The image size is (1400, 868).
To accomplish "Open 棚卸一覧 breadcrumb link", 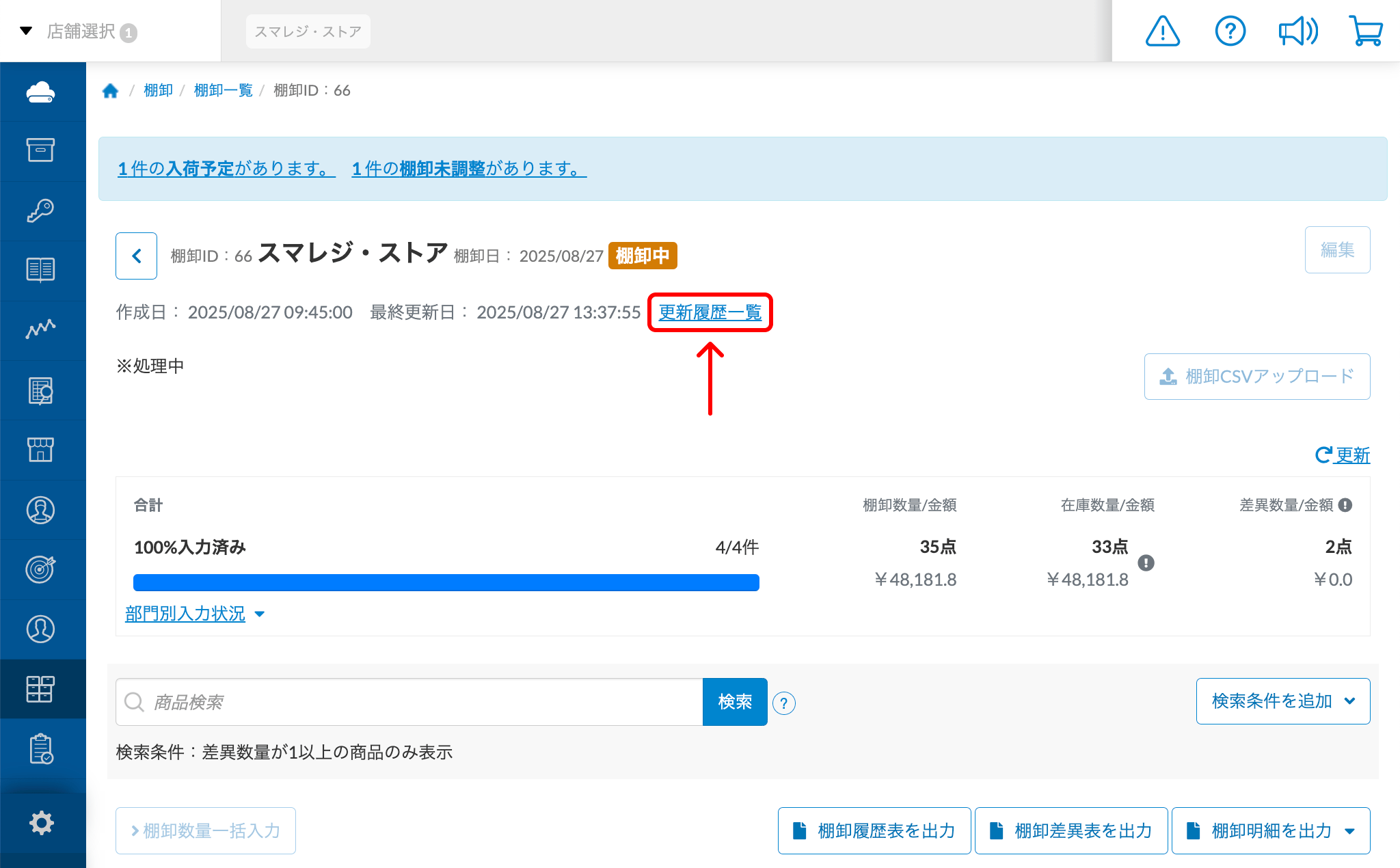I will (223, 90).
